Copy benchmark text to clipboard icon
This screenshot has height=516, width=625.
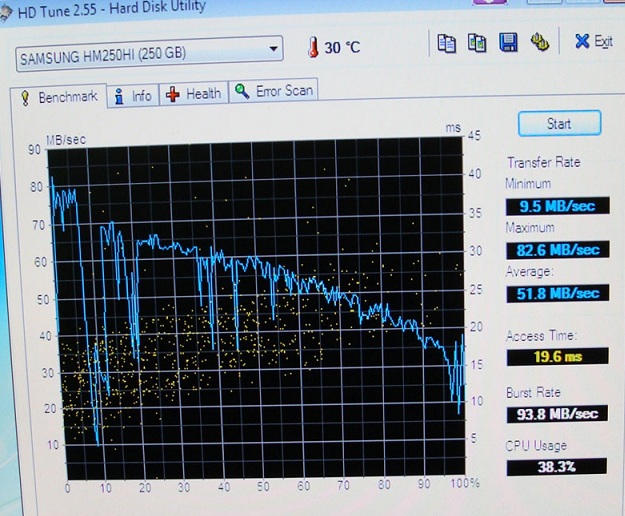[x=446, y=43]
